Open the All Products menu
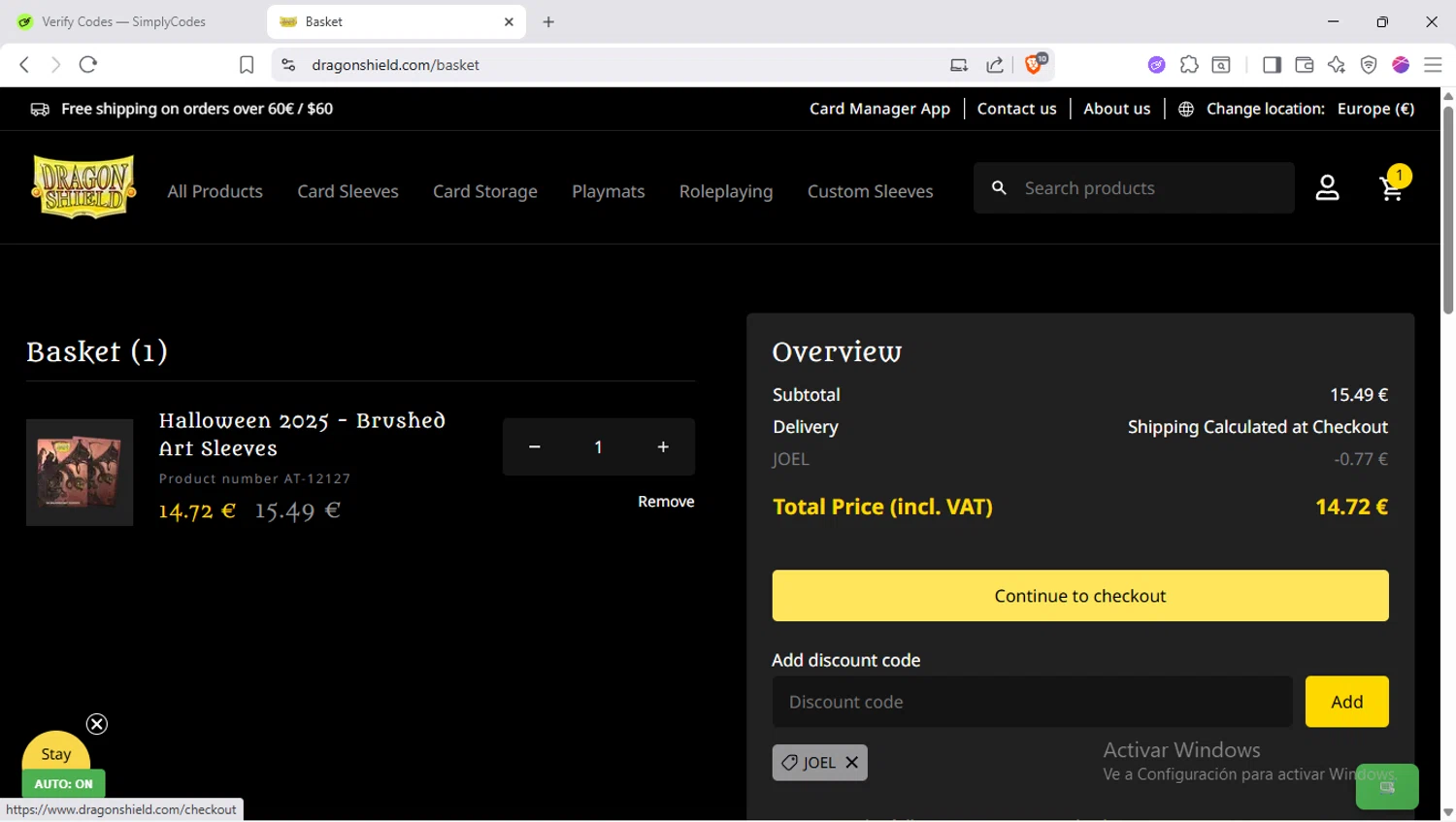Screen dimensions: 1456x822 click(x=215, y=191)
